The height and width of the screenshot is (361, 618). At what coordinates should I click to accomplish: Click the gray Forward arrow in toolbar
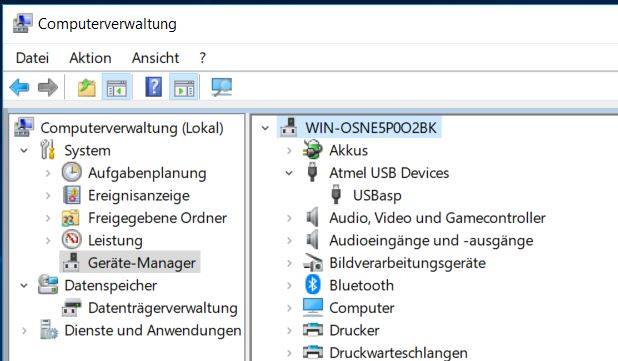point(48,87)
